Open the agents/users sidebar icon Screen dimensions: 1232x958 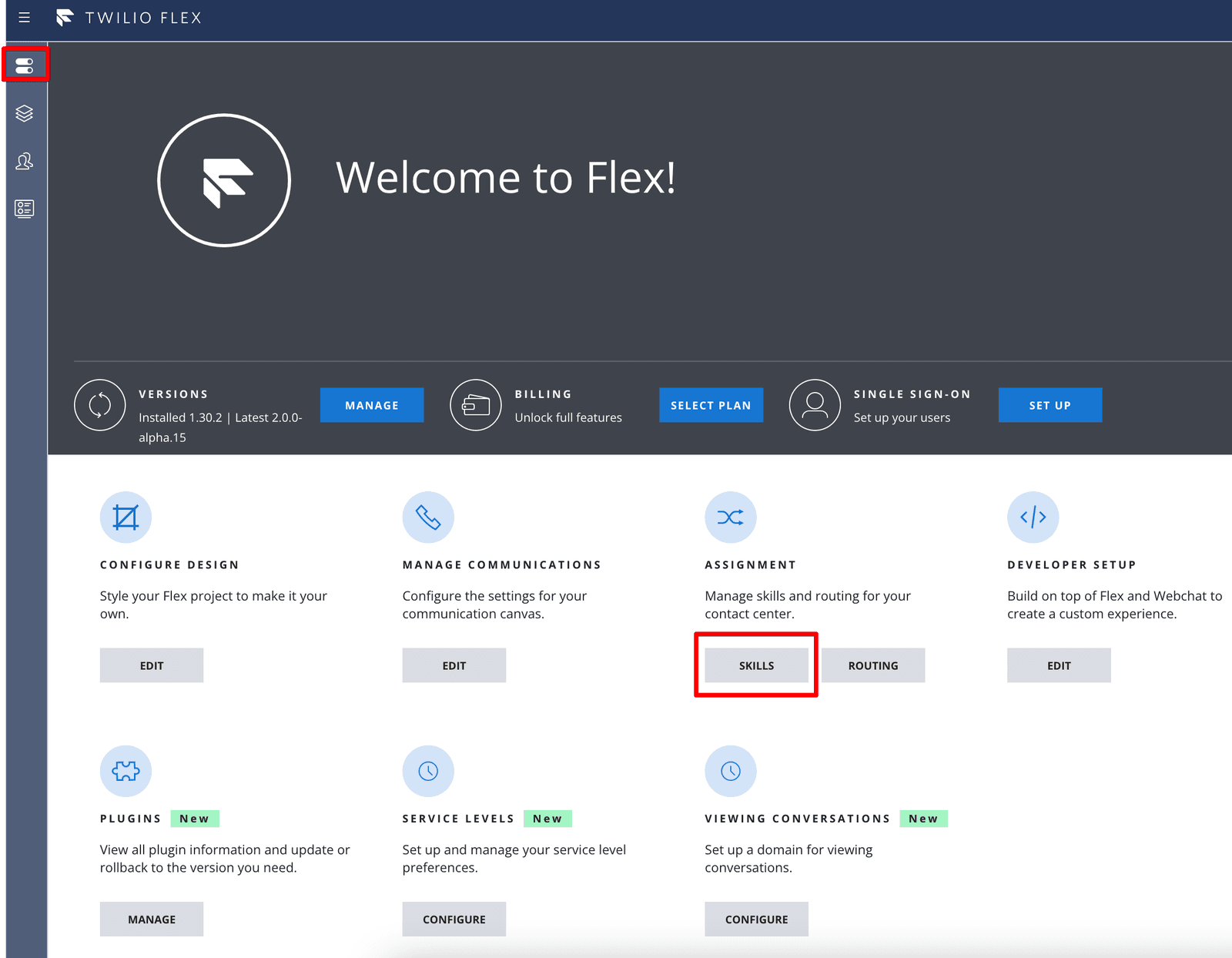(25, 161)
